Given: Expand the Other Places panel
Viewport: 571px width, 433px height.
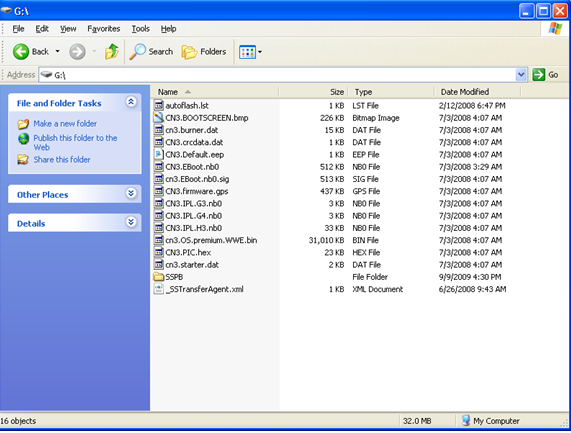Looking at the screenshot, I should 131,193.
